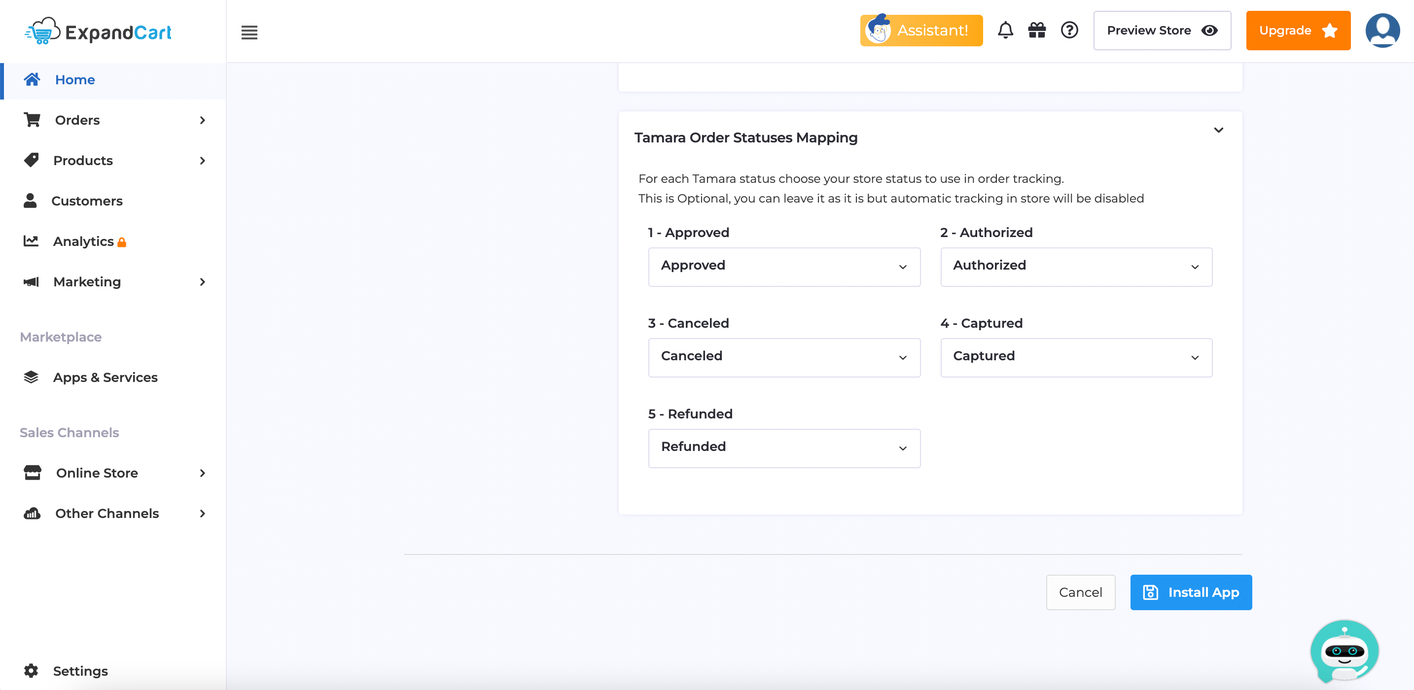
Task: Click the Preview Store button
Action: 1162,31
